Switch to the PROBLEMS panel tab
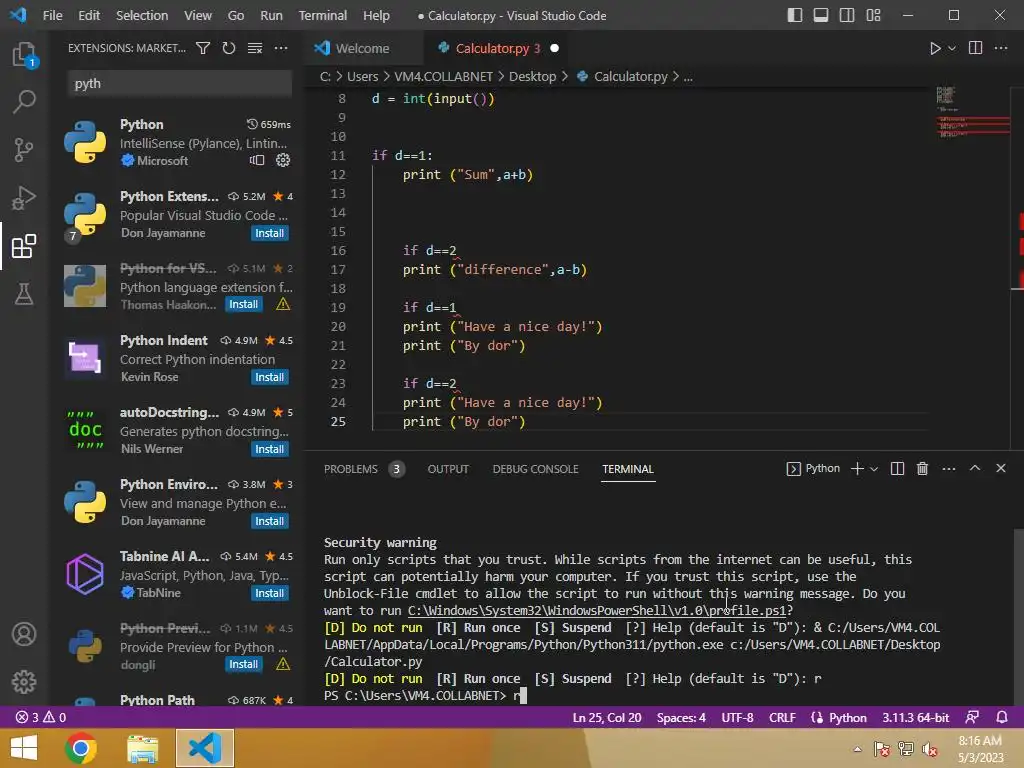Screen dimensions: 1024x768 tap(351, 469)
